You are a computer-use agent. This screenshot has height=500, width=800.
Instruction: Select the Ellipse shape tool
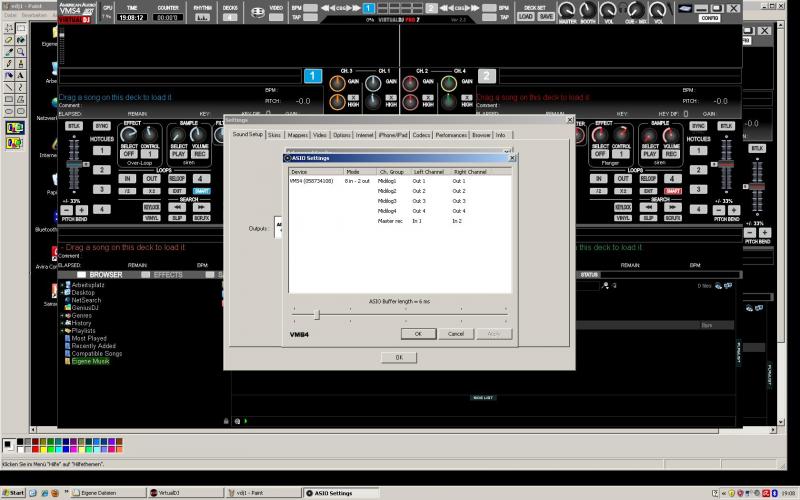9,111
